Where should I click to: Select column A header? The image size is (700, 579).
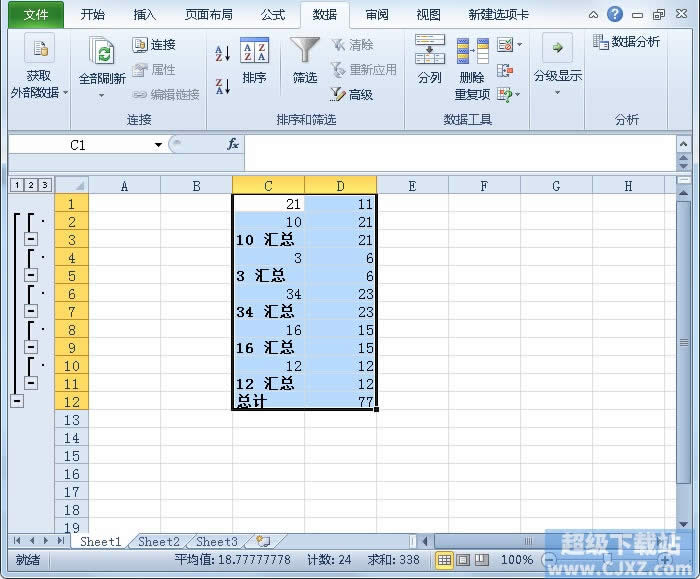click(x=125, y=186)
